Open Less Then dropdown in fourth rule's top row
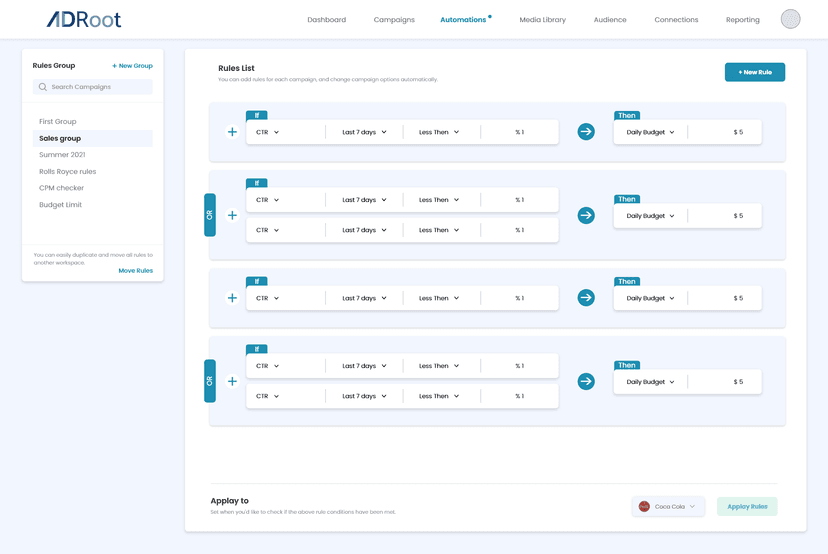This screenshot has width=828, height=554. [439, 365]
